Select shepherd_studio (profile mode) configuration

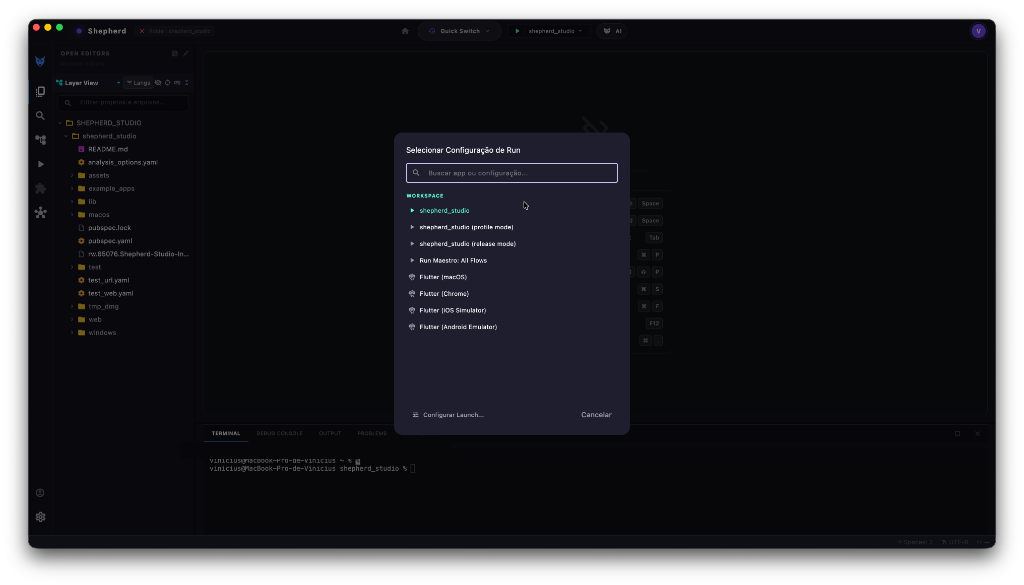pos(511,227)
